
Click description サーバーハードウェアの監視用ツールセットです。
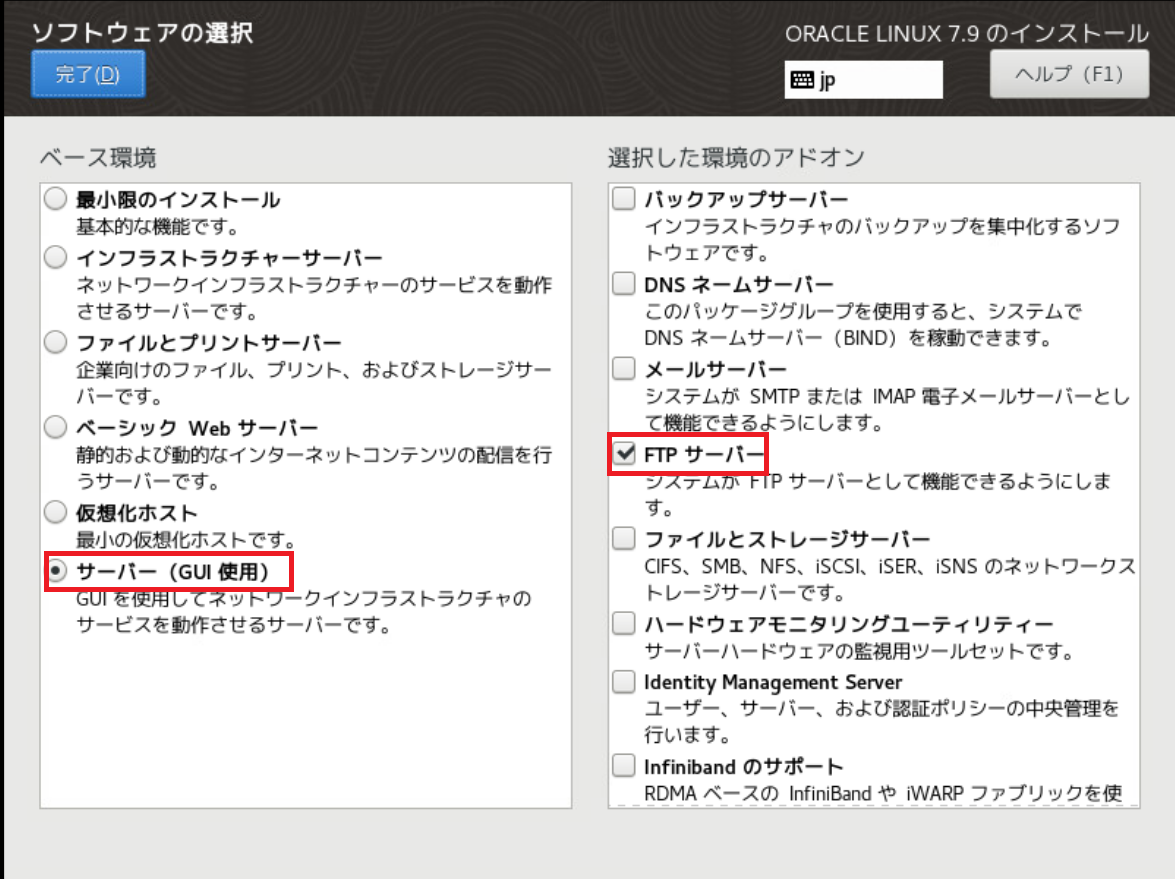[x=859, y=651]
